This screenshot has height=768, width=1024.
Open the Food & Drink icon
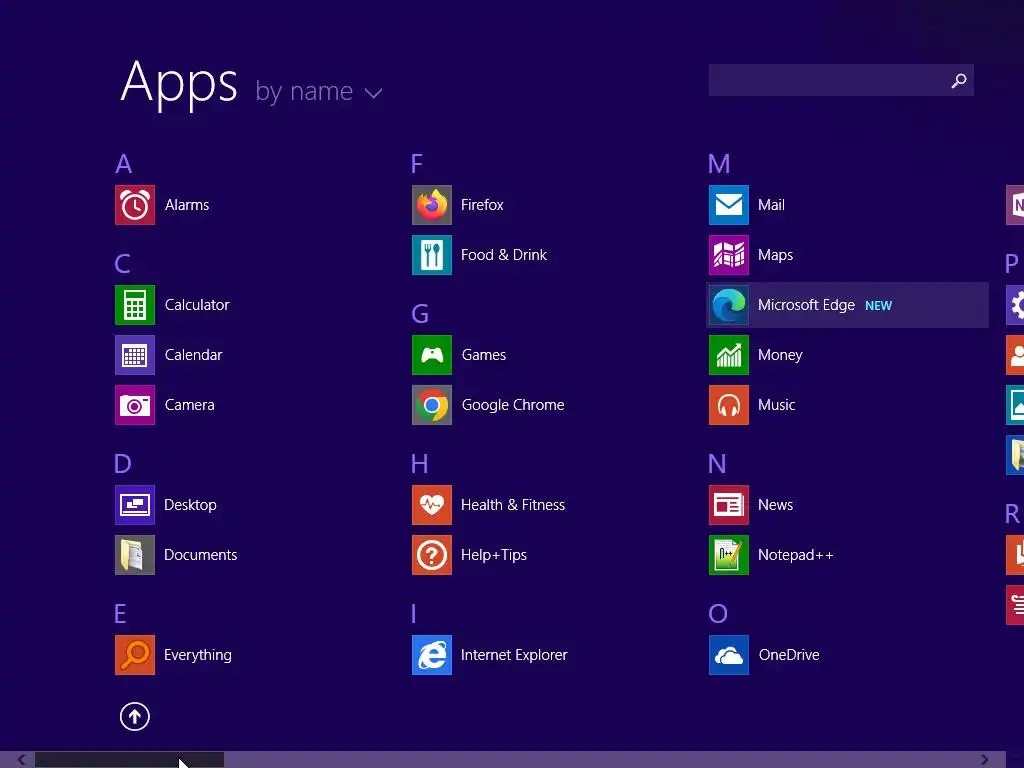click(432, 255)
